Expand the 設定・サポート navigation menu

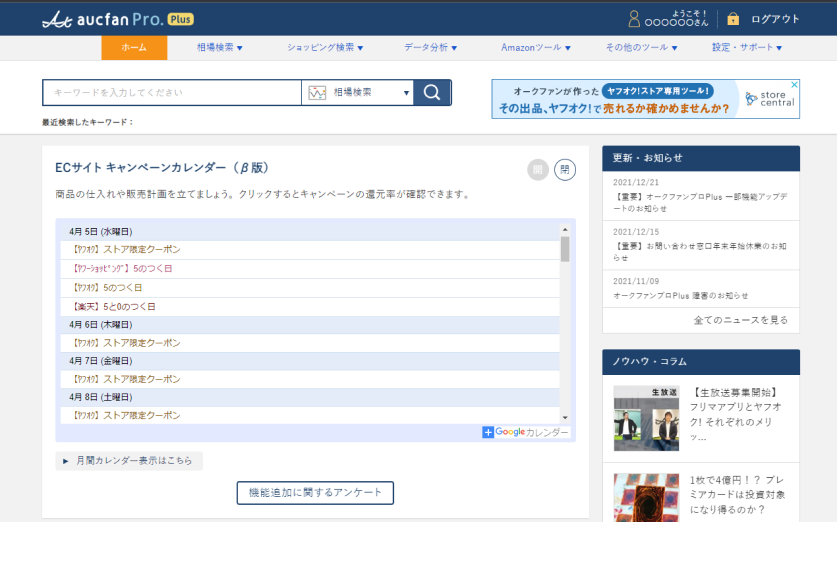click(747, 48)
